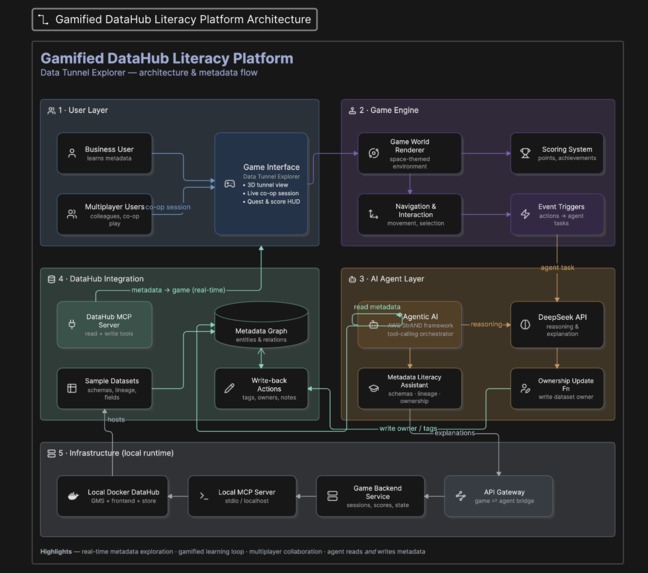
Task: Click the server icon on Game Backend Service
Action: click(332, 496)
